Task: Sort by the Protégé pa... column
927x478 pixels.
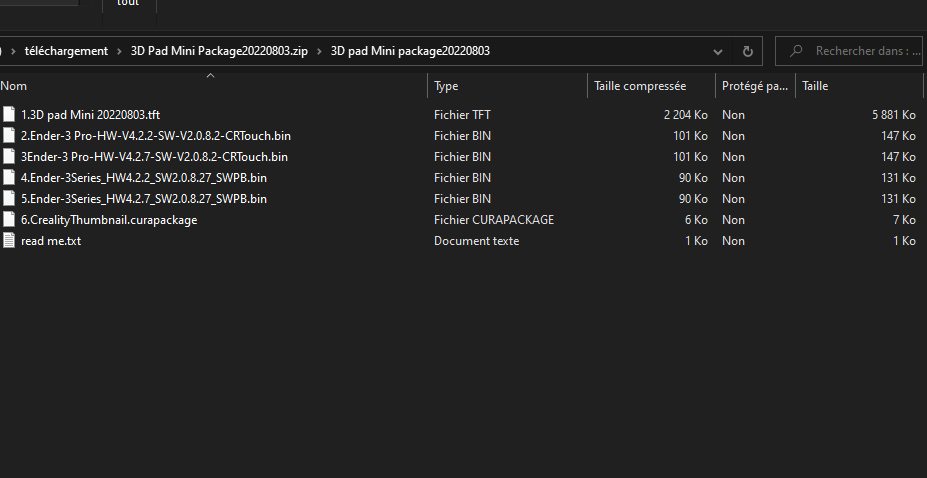Action: click(755, 86)
